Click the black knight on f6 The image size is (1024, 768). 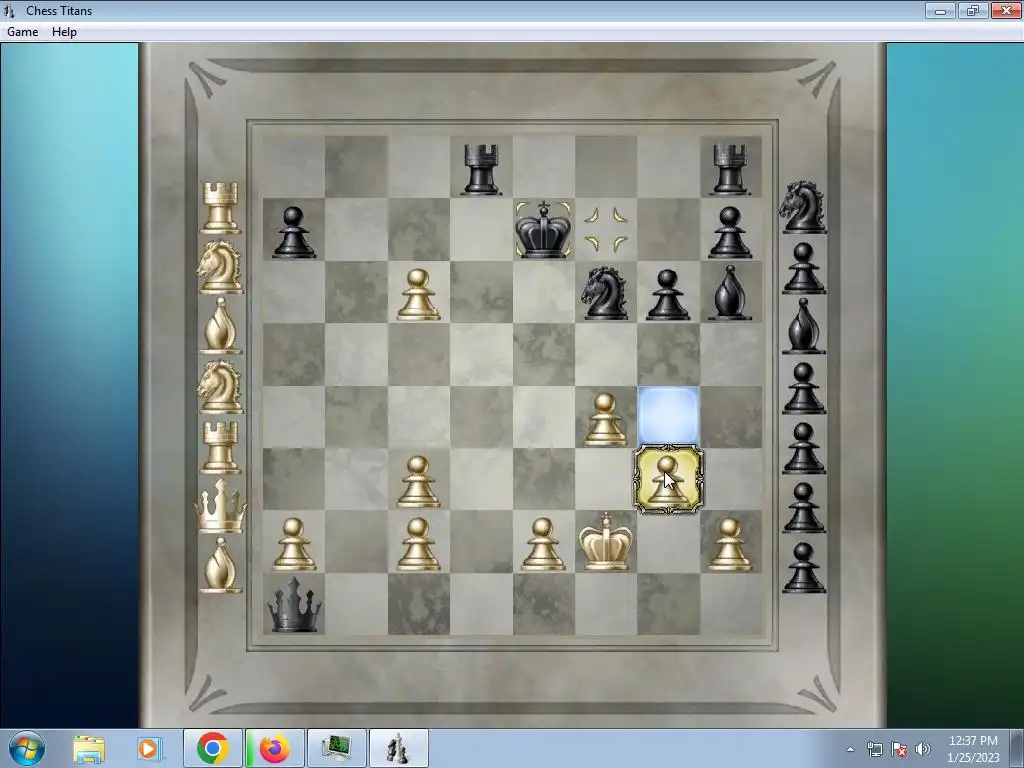[605, 293]
